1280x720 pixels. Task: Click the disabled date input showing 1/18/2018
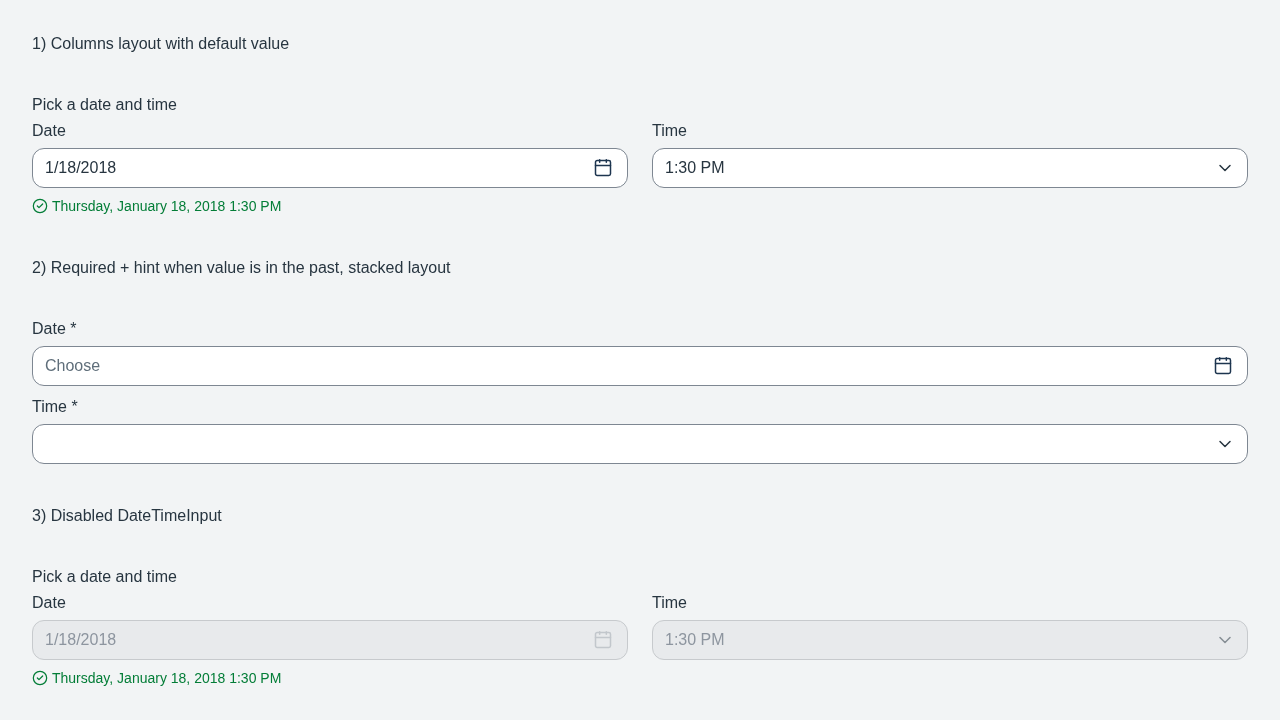coord(330,640)
